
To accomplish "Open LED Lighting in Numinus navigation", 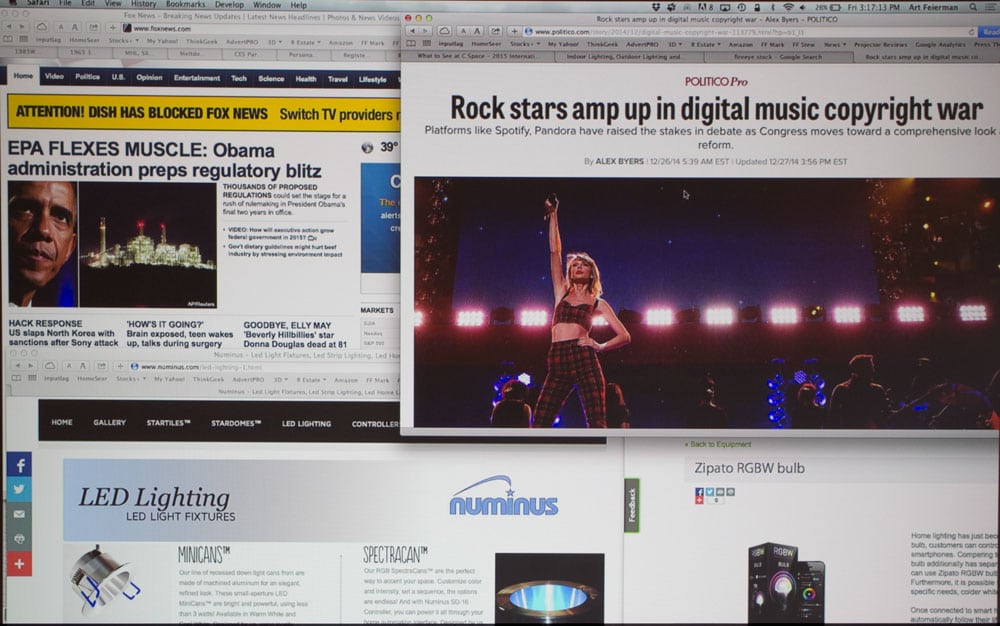I will point(306,423).
